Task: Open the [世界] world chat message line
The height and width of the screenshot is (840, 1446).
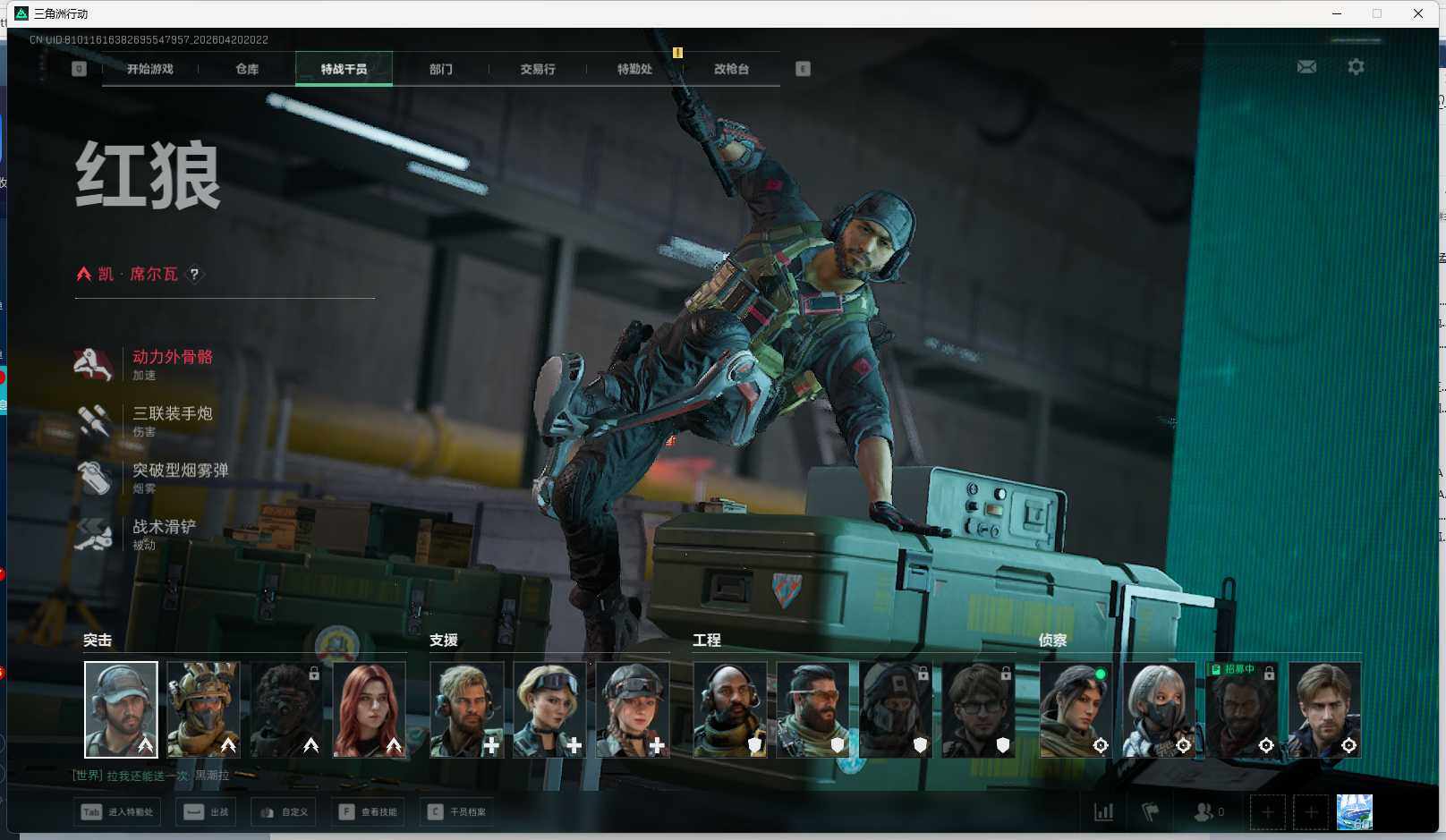Action: (150, 776)
